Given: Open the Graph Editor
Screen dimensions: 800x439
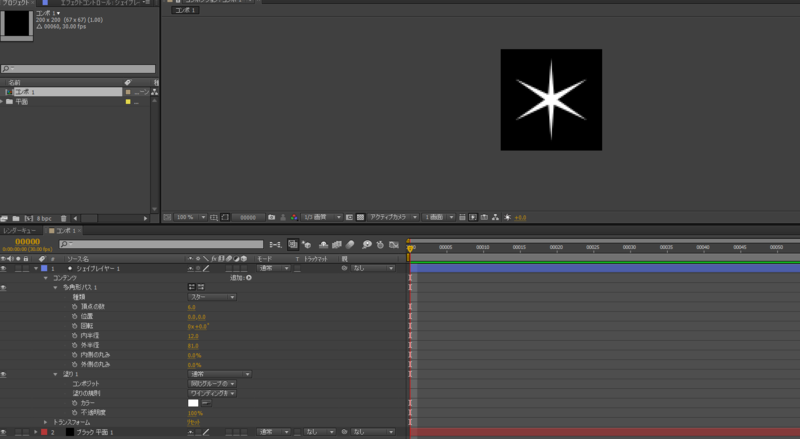Looking at the screenshot, I should pos(394,245).
